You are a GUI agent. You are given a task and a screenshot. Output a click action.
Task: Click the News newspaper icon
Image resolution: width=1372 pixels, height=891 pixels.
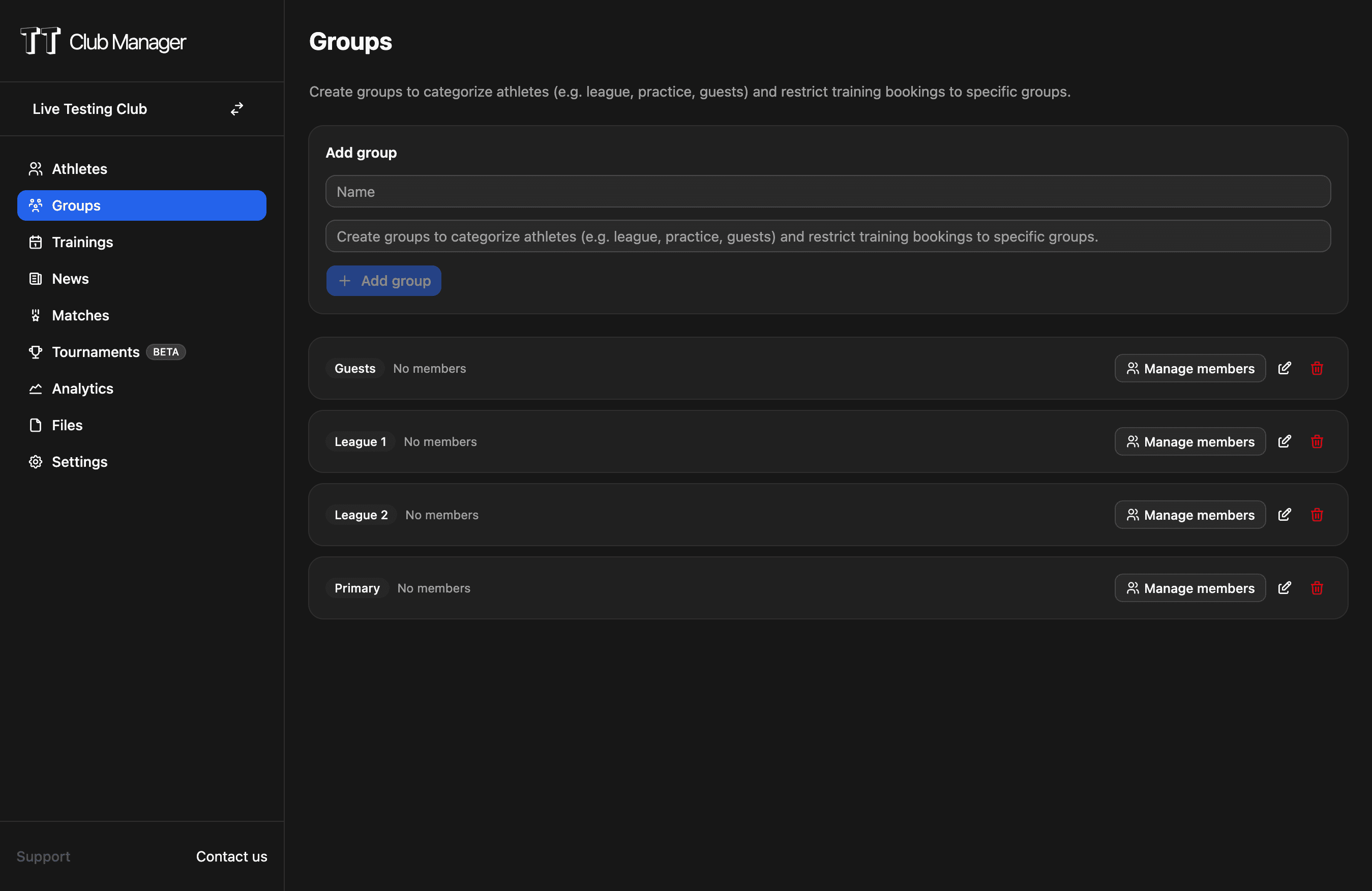36,279
